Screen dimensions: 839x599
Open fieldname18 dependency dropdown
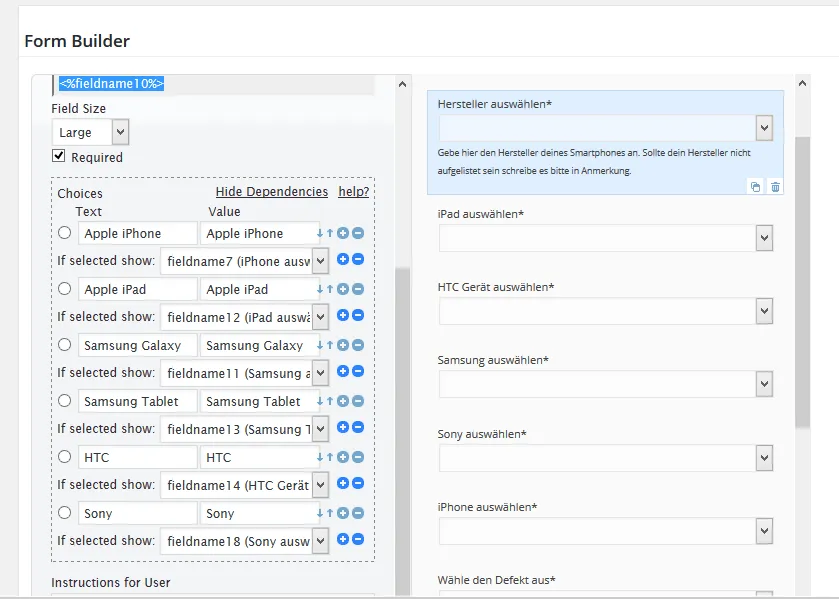(245, 541)
